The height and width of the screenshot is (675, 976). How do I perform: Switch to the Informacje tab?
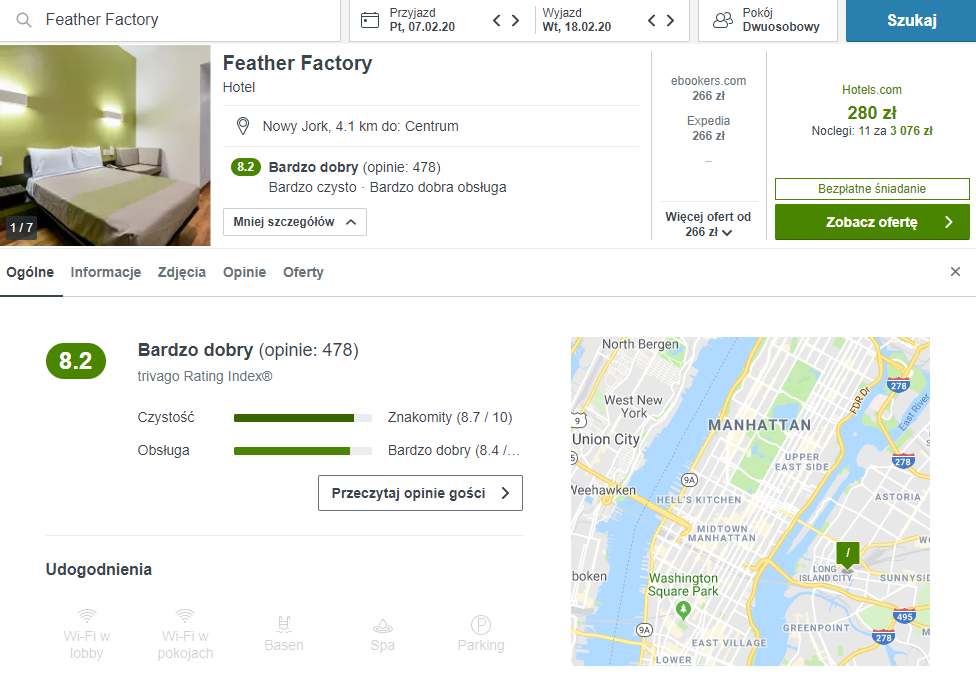click(x=106, y=272)
